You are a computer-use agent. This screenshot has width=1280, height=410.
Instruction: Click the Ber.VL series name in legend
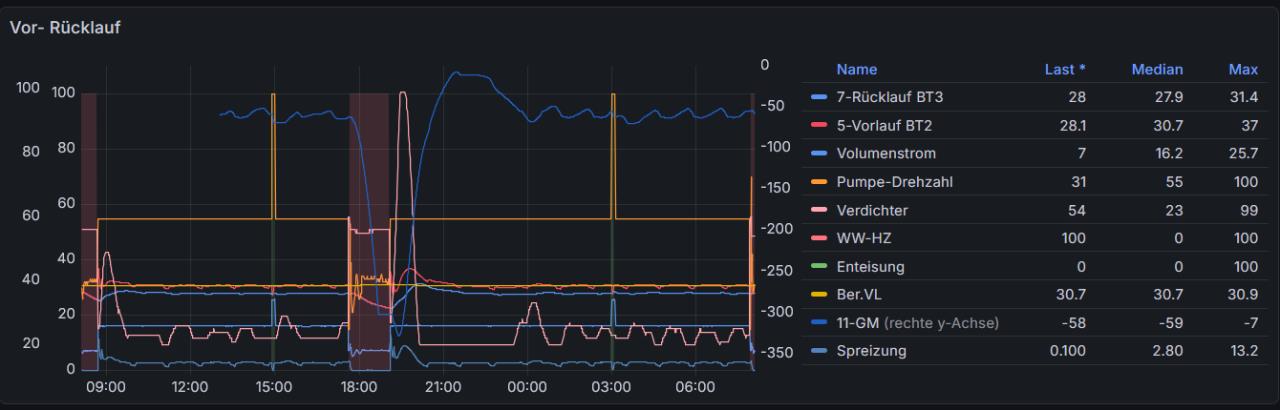[859, 296]
